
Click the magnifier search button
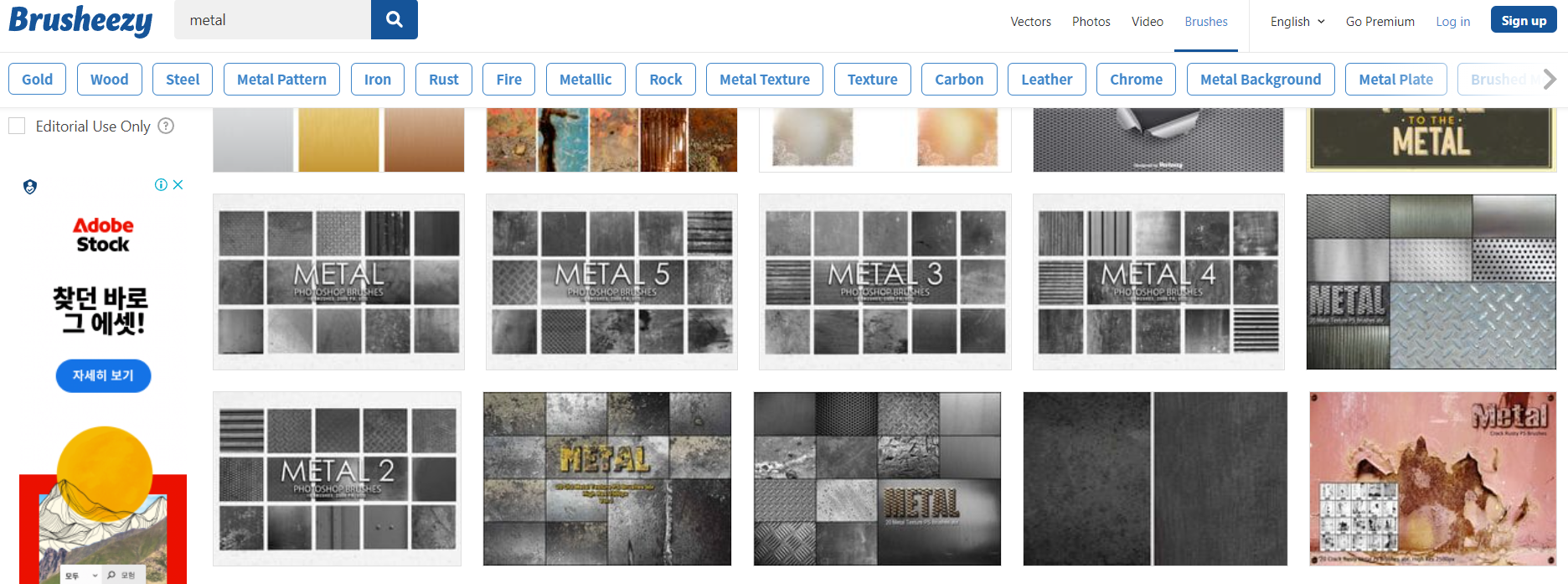tap(395, 19)
